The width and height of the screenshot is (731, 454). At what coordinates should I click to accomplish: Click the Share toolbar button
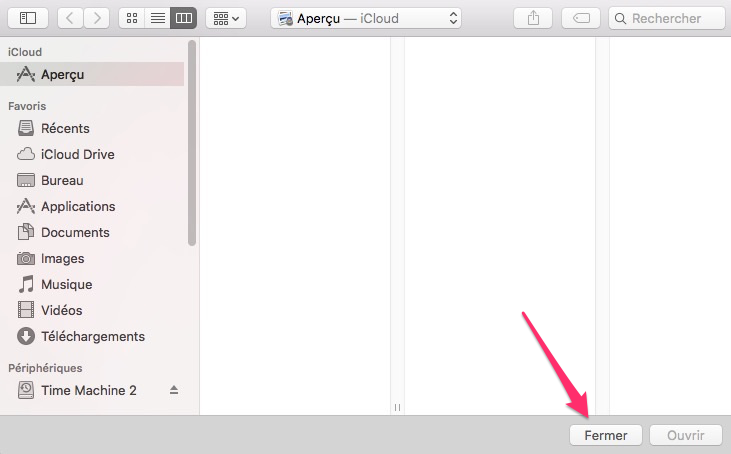533,18
